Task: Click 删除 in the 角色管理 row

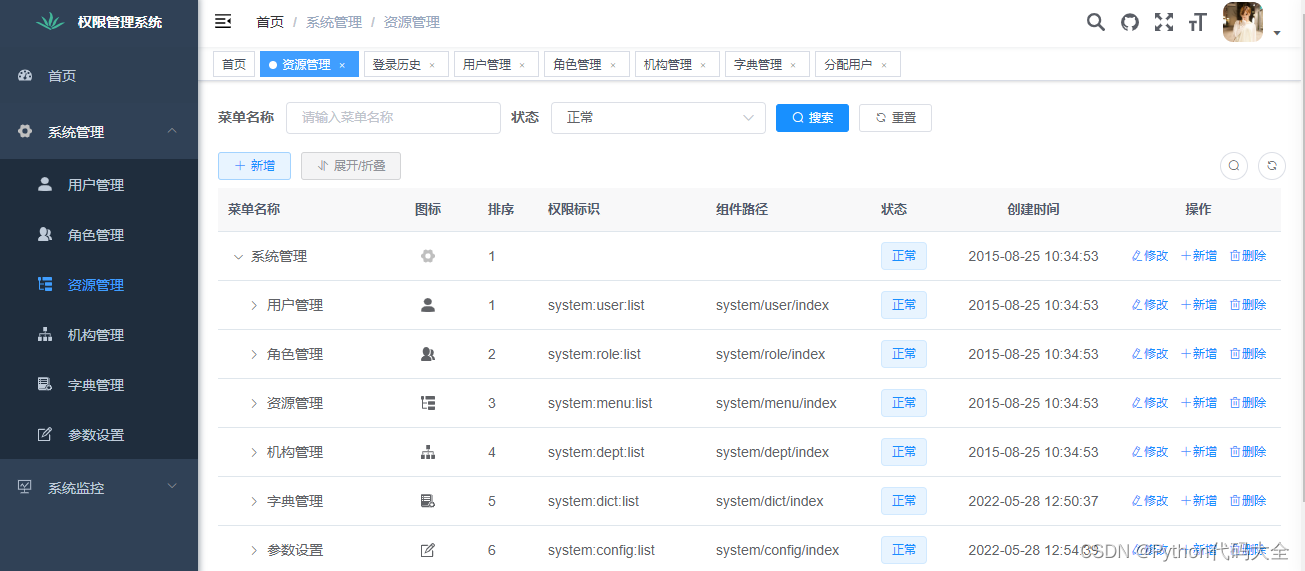Action: coord(1248,354)
